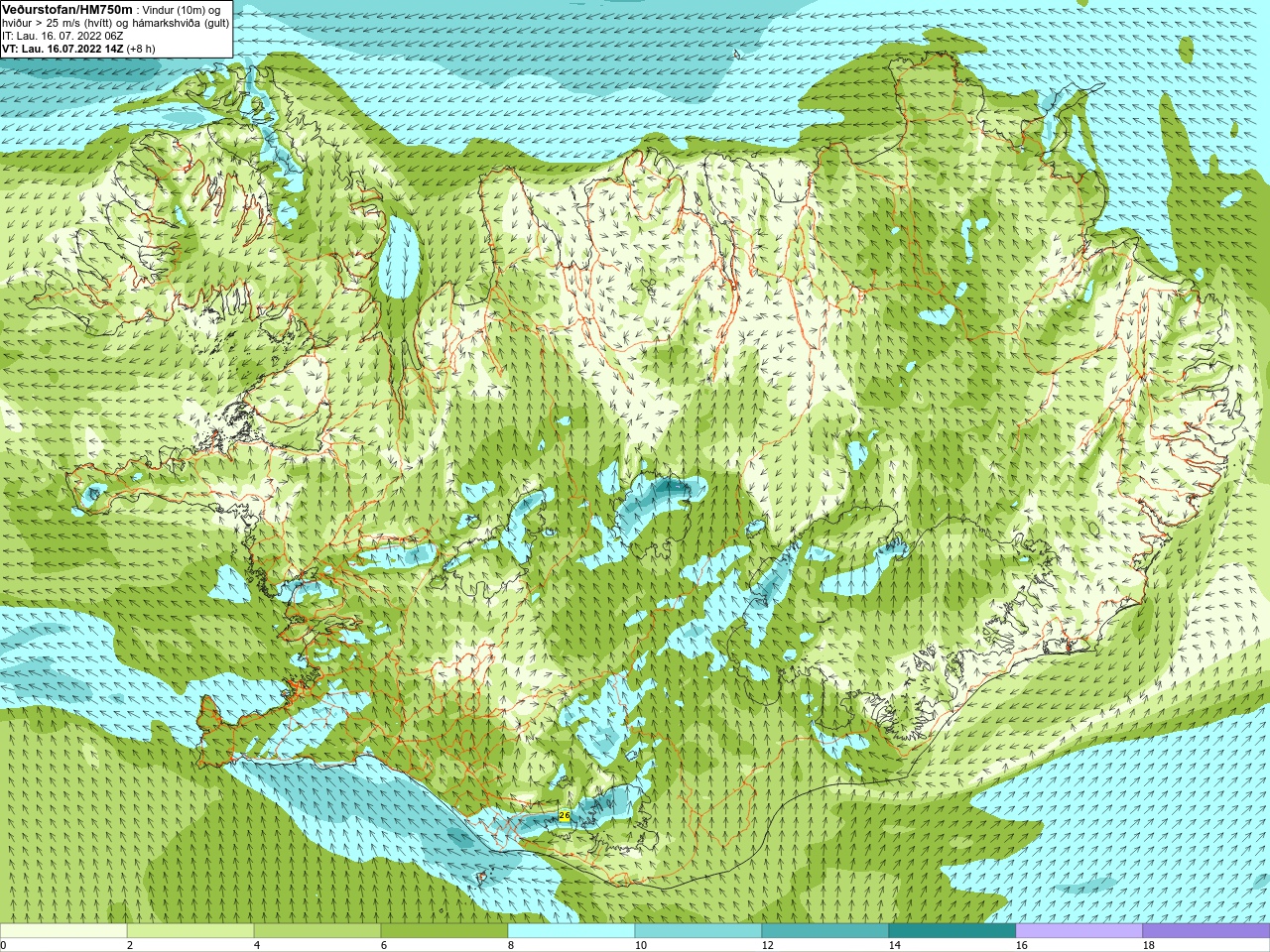
Task: Click the scale label "18" on the color bar
Action: pyautogui.click(x=1148, y=945)
